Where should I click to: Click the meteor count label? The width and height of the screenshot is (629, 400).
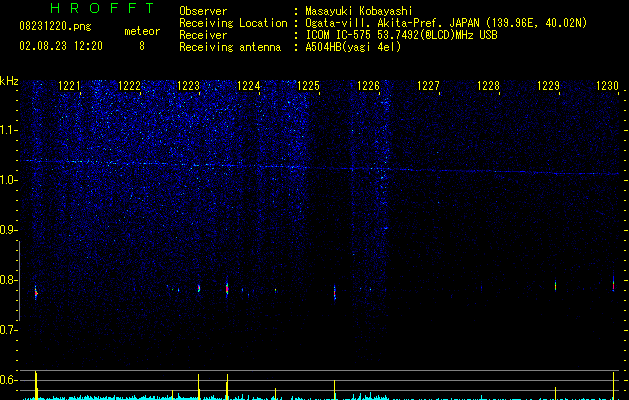click(142, 31)
